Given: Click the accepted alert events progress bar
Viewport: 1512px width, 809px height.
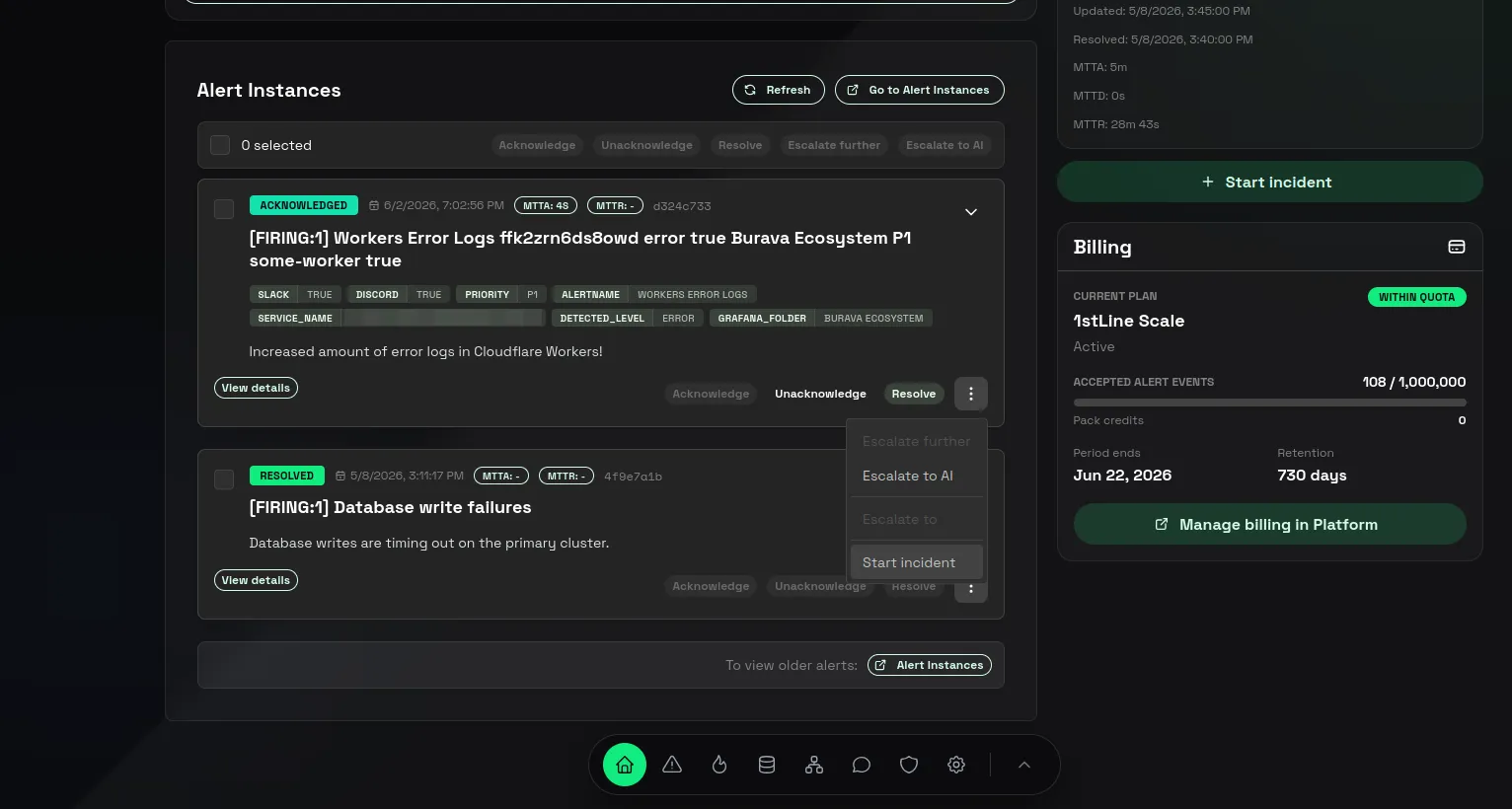Looking at the screenshot, I should coord(1270,403).
